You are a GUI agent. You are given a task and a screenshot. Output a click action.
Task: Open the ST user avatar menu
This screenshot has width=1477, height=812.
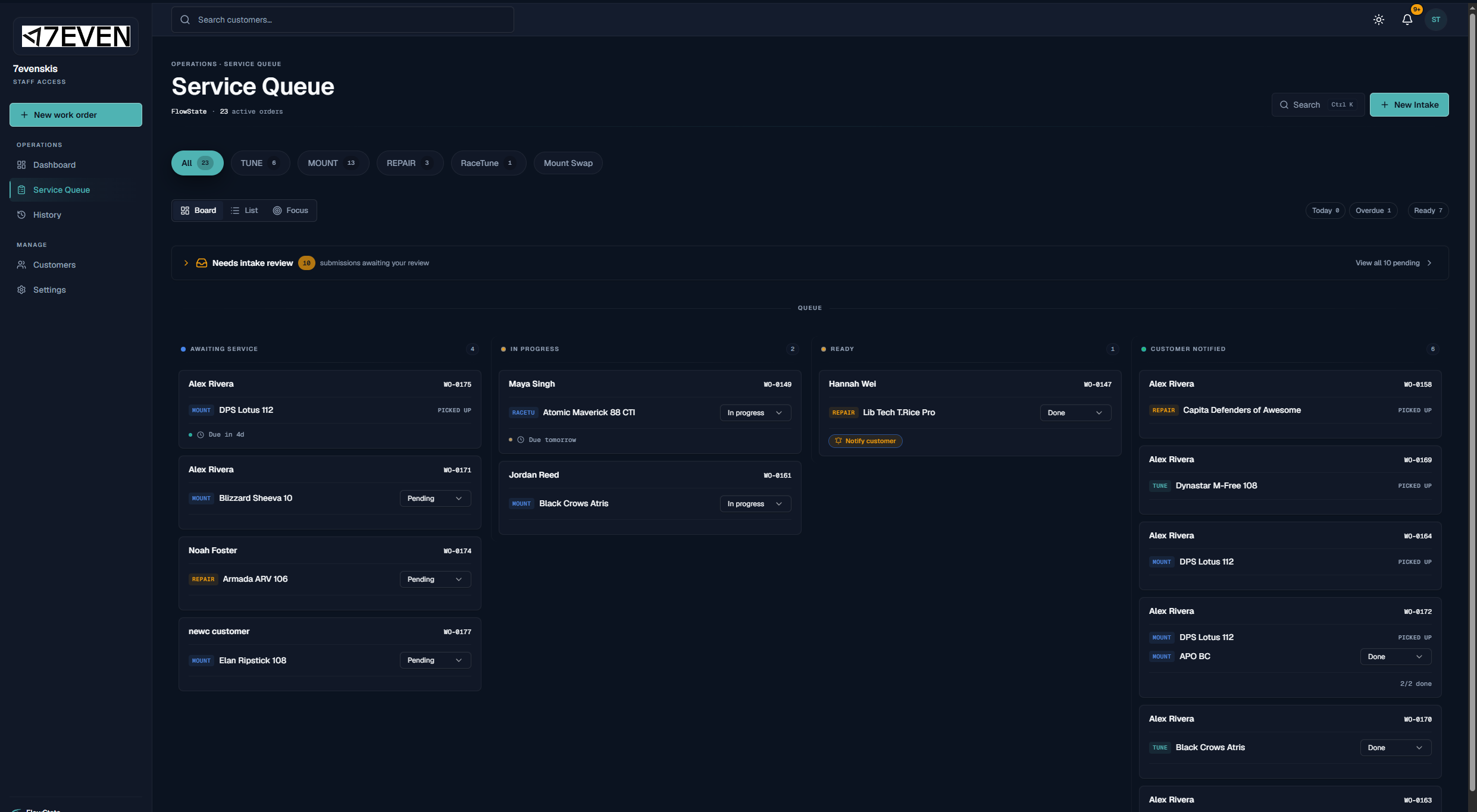click(1435, 20)
